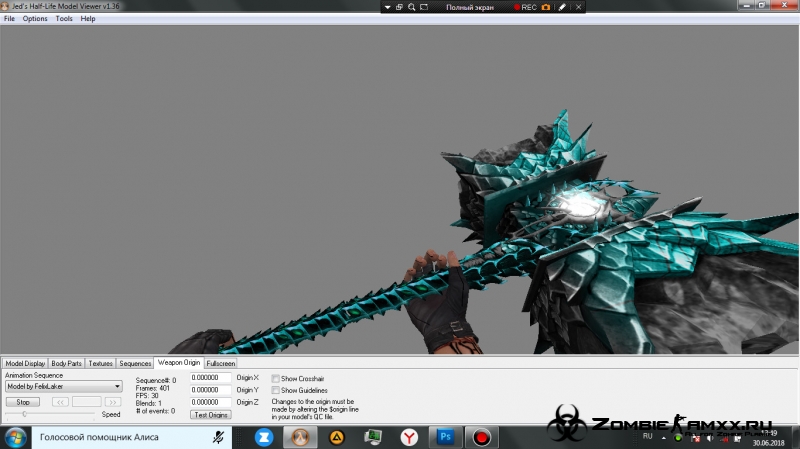Open the recorder toolbar dropdown arrow
Viewport: 800px width, 449px height.
point(387,7)
